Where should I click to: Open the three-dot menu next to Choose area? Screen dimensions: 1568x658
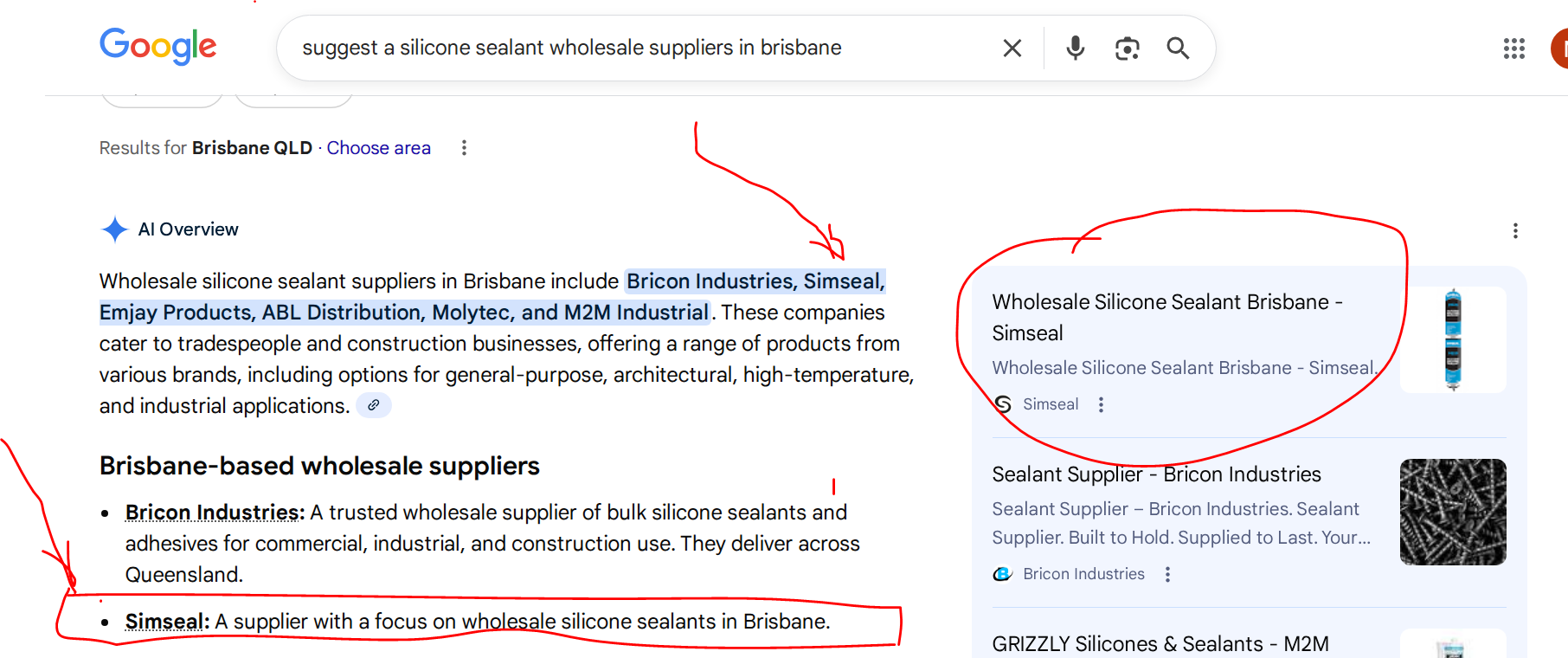[x=464, y=147]
